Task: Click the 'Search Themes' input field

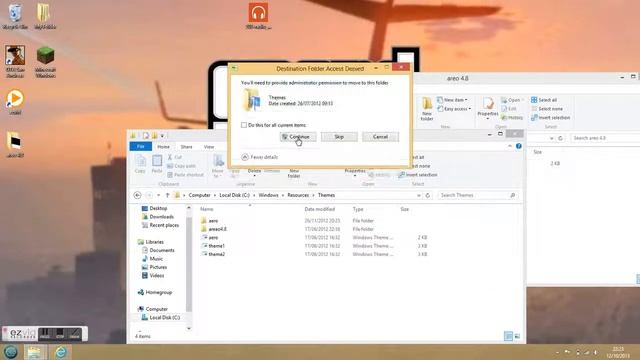Action: [x=478, y=196]
